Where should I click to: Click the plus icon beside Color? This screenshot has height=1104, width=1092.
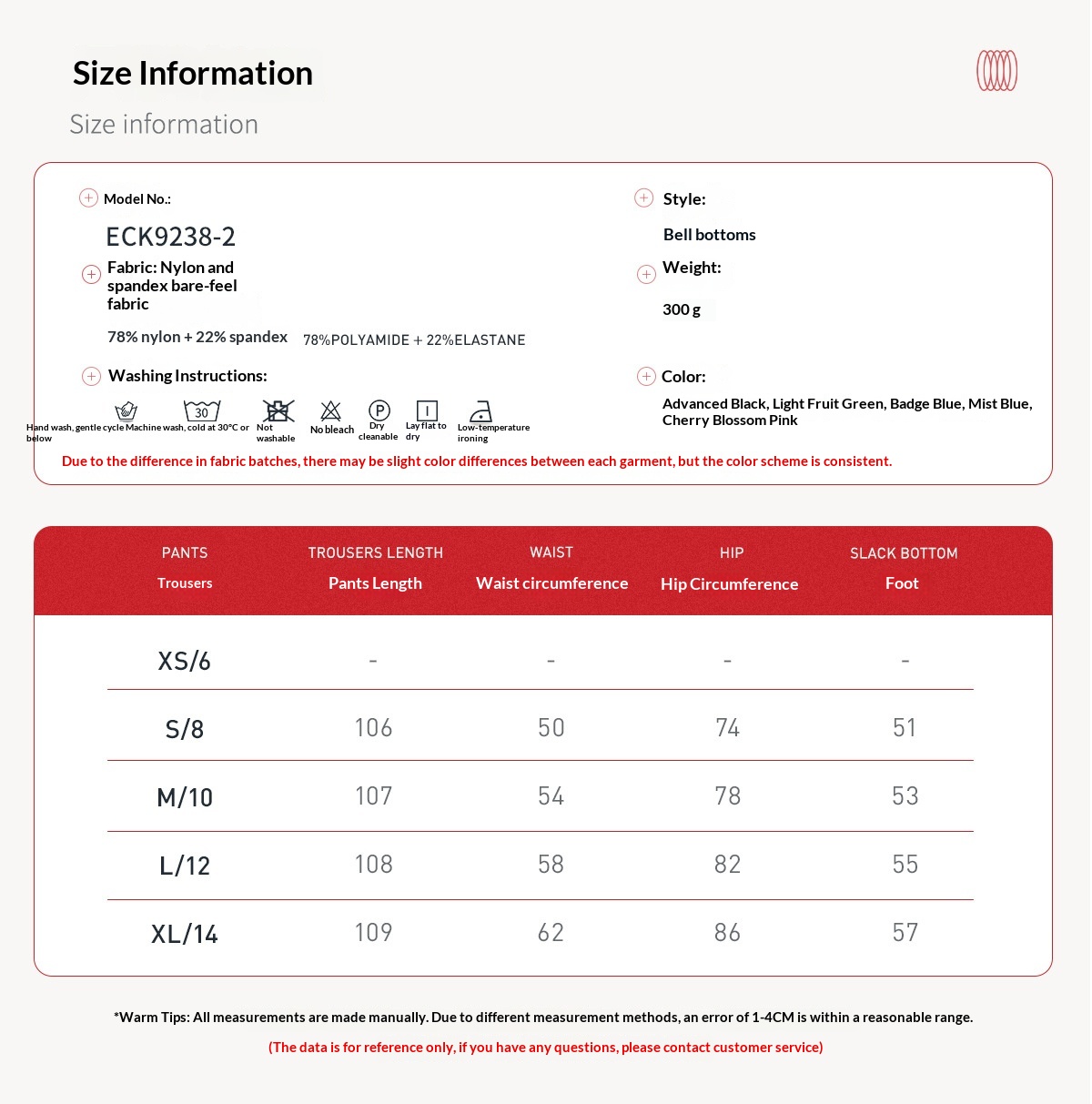coord(646,377)
